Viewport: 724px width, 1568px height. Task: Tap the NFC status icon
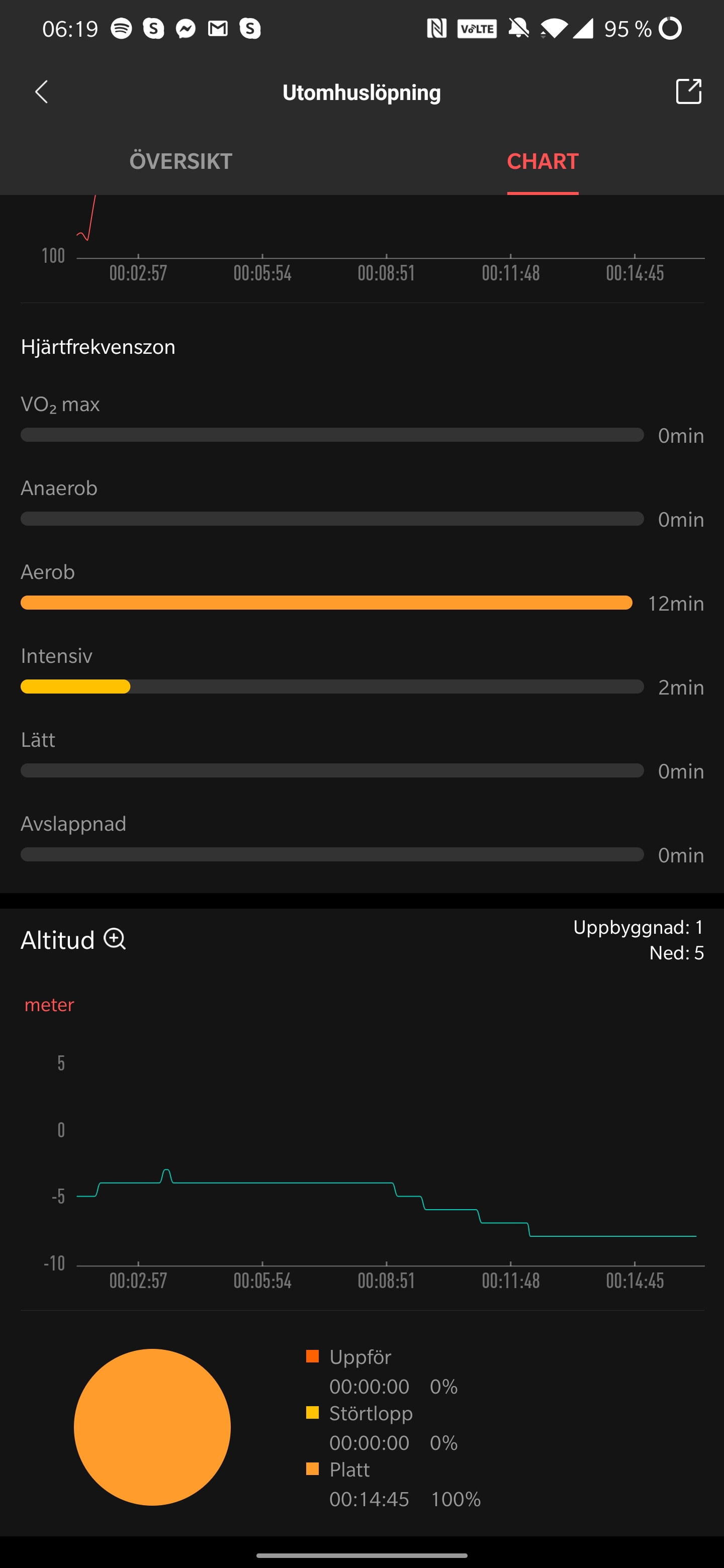point(436,29)
